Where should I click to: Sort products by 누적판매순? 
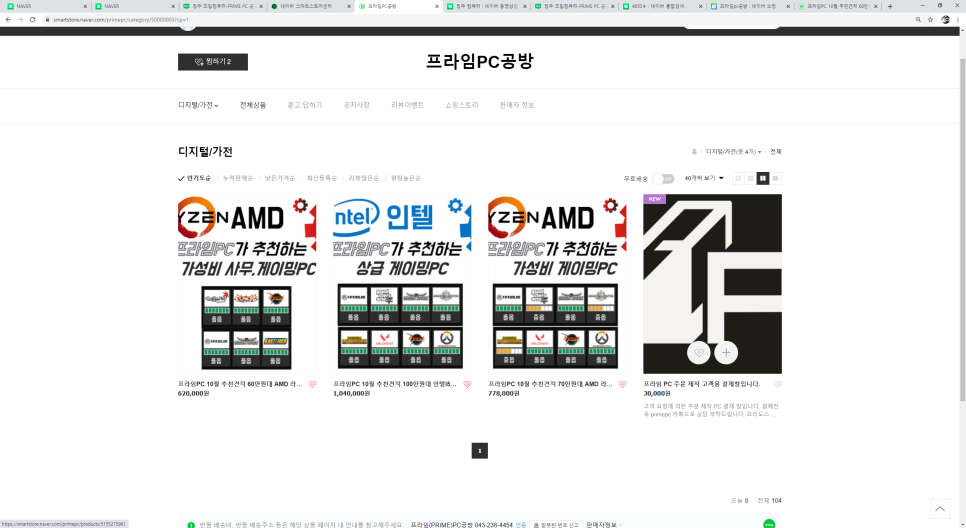pyautogui.click(x=238, y=178)
